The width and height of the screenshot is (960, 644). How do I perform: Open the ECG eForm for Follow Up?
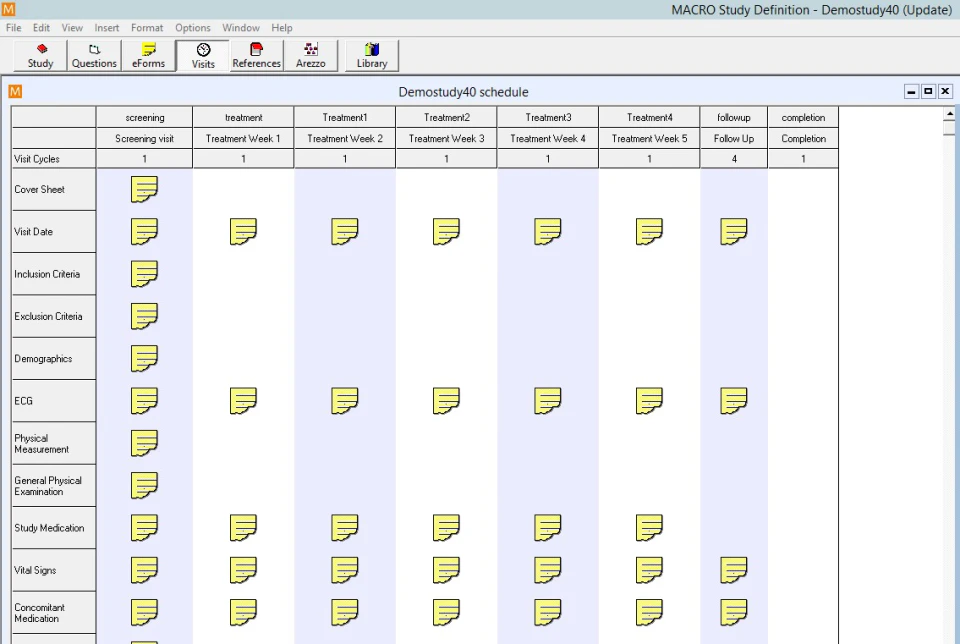733,400
